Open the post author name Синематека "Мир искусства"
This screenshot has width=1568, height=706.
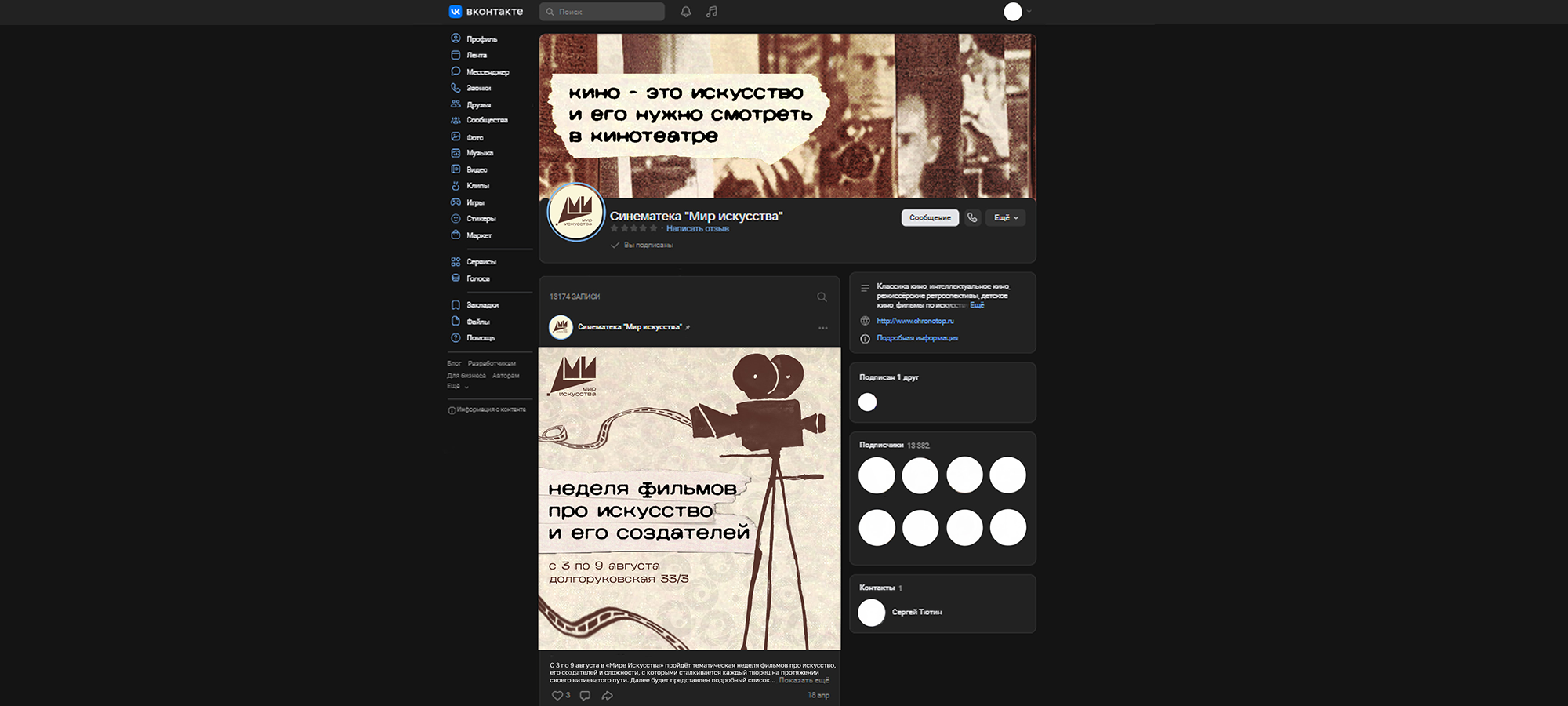(x=630, y=327)
